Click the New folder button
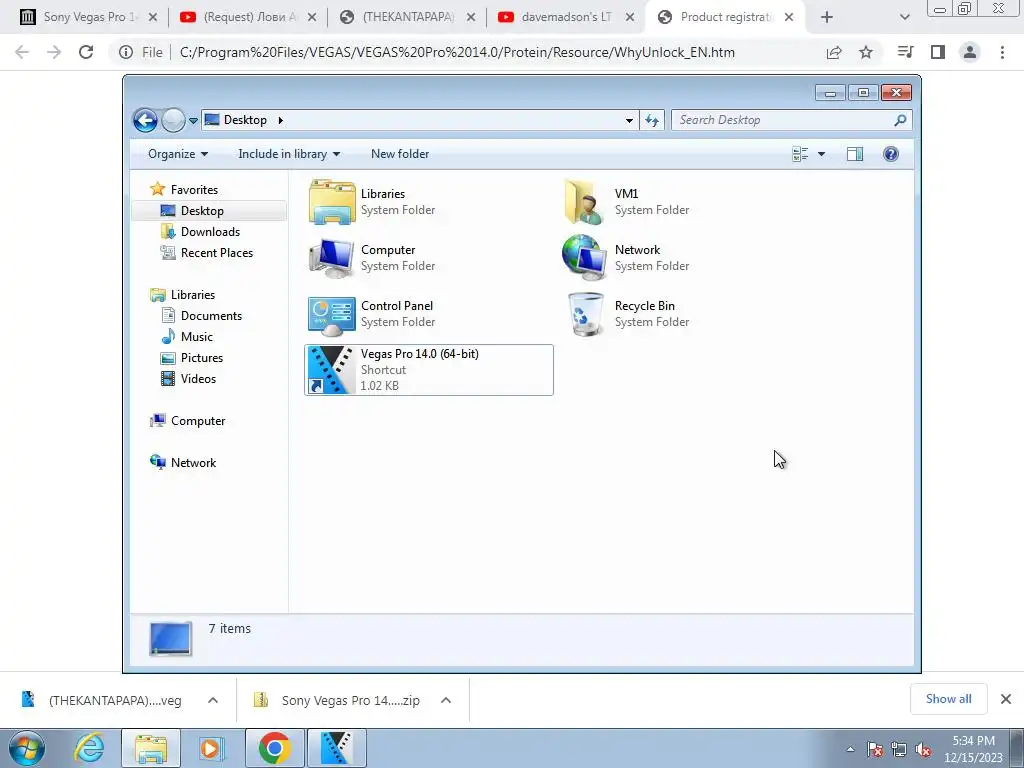The width and height of the screenshot is (1024, 768). (400, 154)
